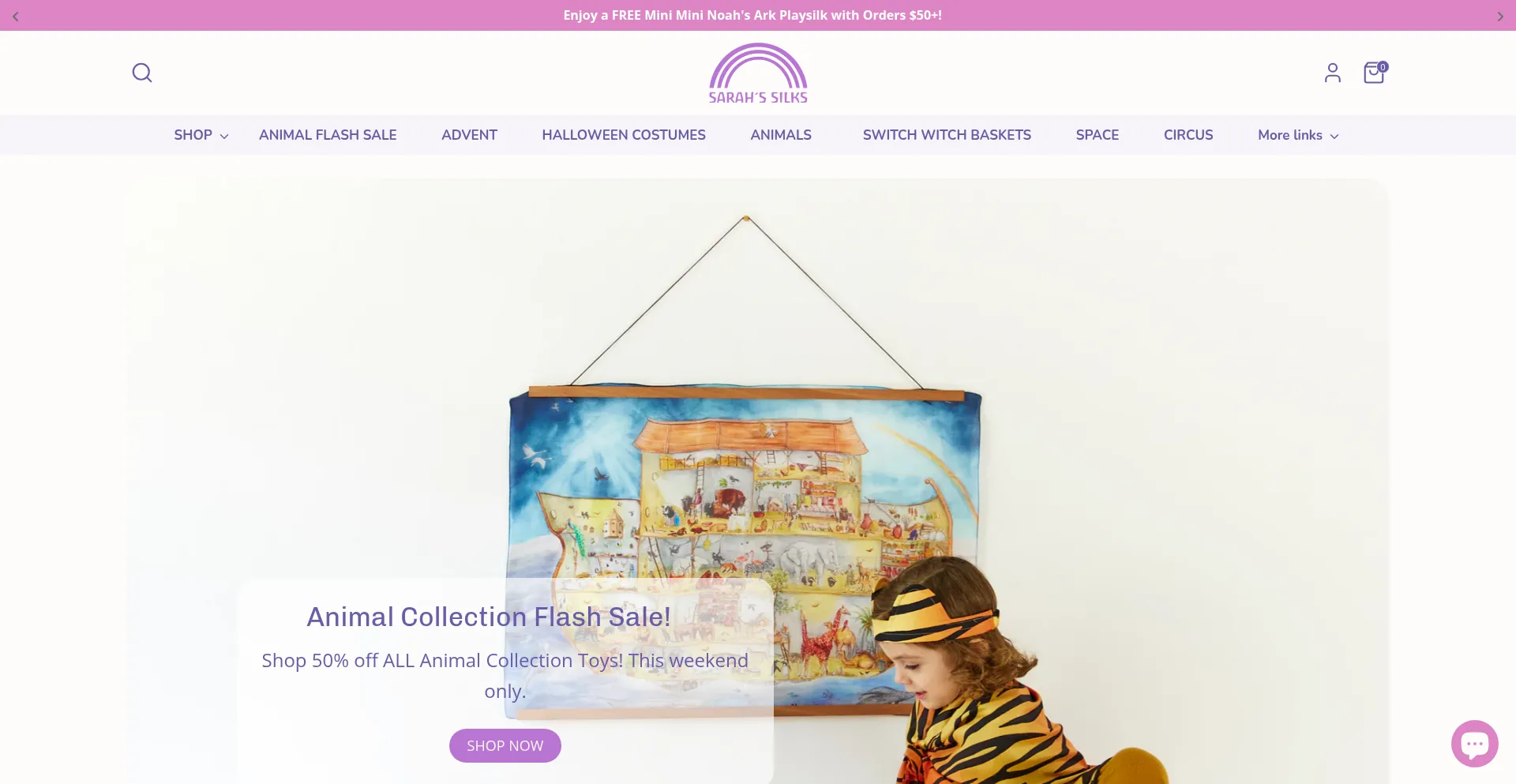Image resolution: width=1516 pixels, height=784 pixels.
Task: Expand the SHOP dropdown menu
Action: click(x=201, y=135)
